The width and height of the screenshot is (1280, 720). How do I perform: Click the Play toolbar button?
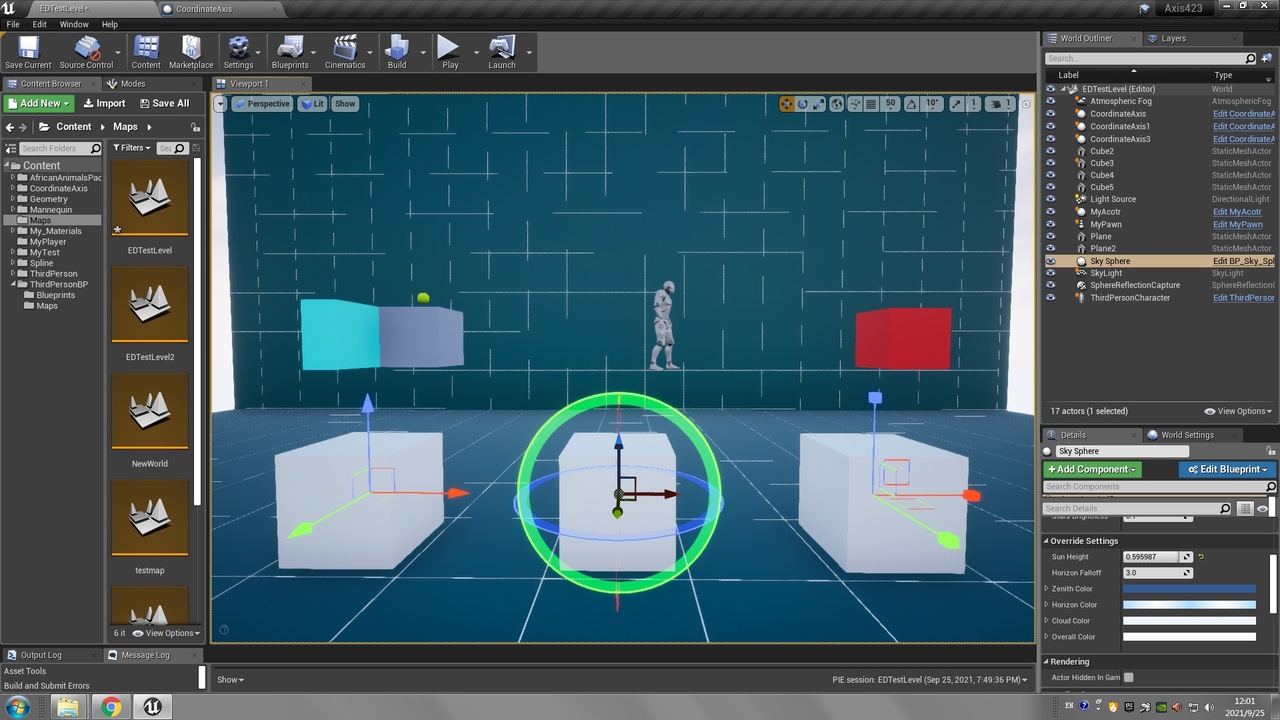450,52
